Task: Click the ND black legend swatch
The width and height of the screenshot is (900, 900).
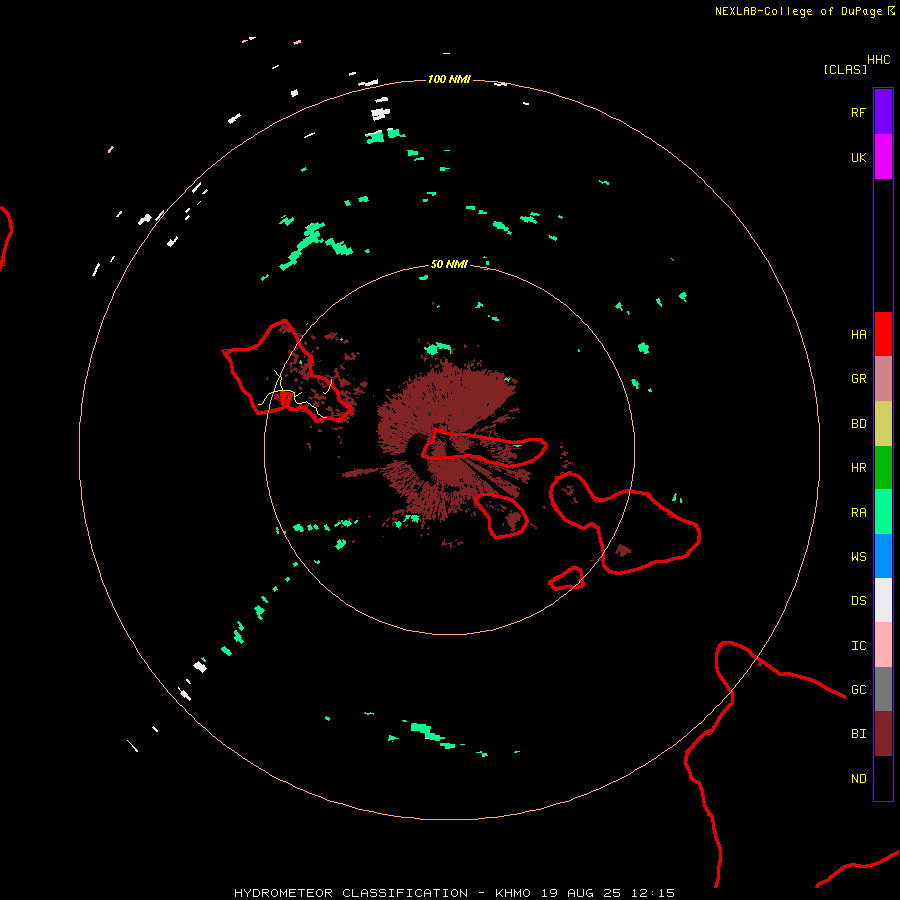Action: tap(883, 778)
